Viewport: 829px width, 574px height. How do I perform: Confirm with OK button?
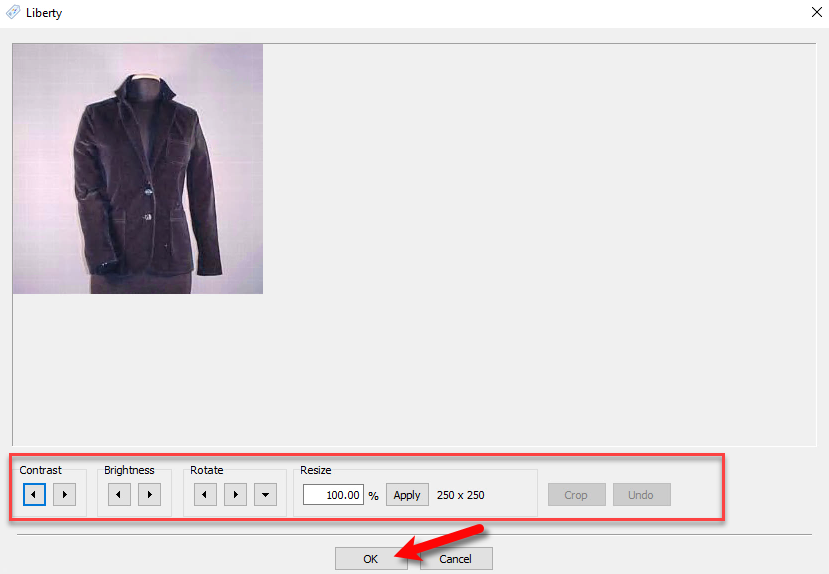[371, 559]
